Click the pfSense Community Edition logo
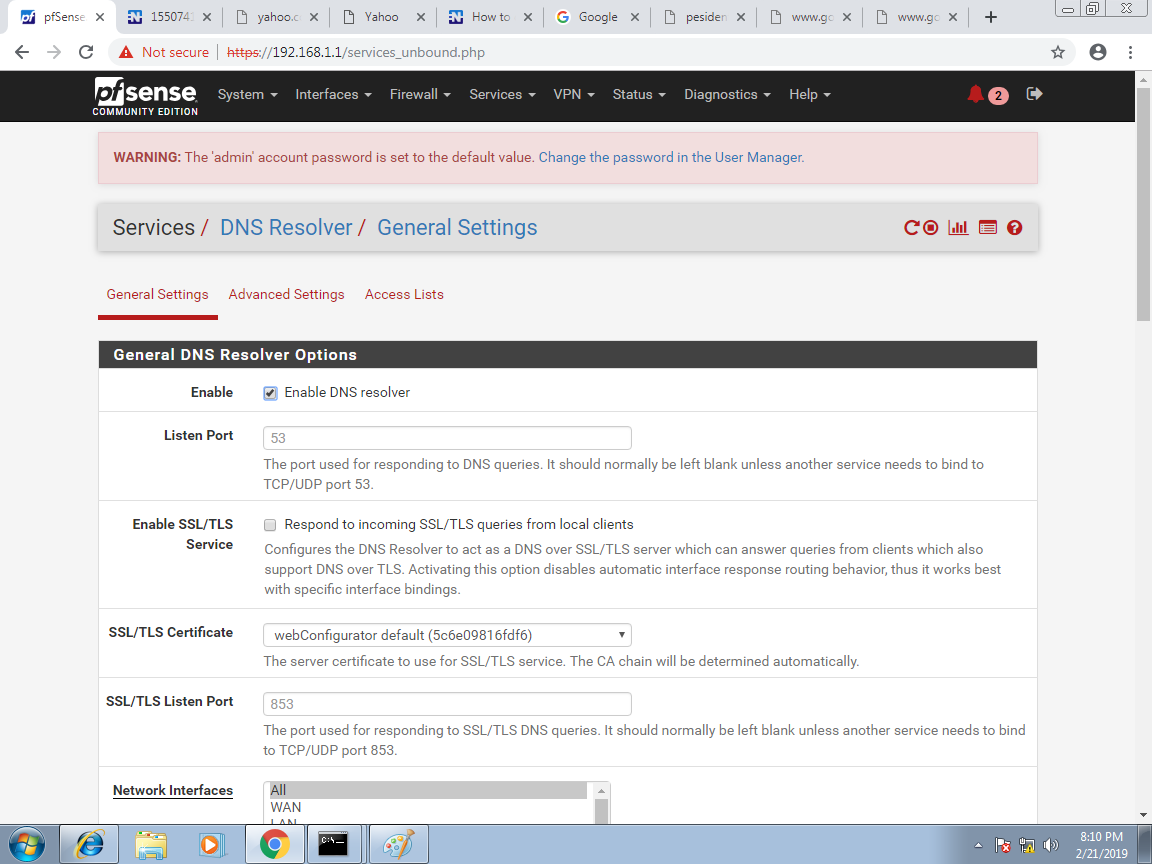Image resolution: width=1152 pixels, height=864 pixels. pos(145,96)
